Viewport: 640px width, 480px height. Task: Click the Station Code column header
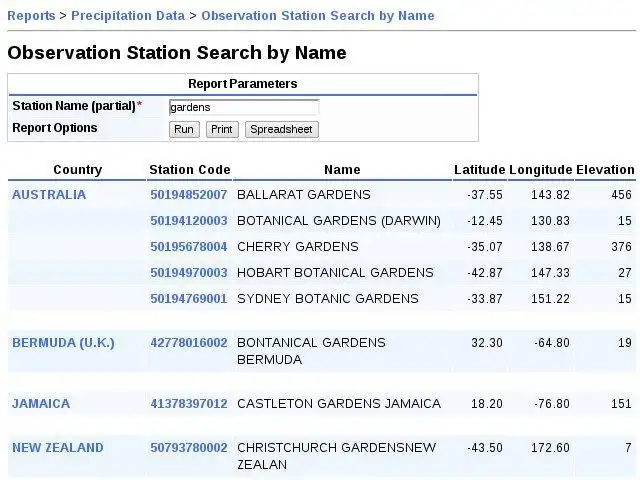click(190, 170)
